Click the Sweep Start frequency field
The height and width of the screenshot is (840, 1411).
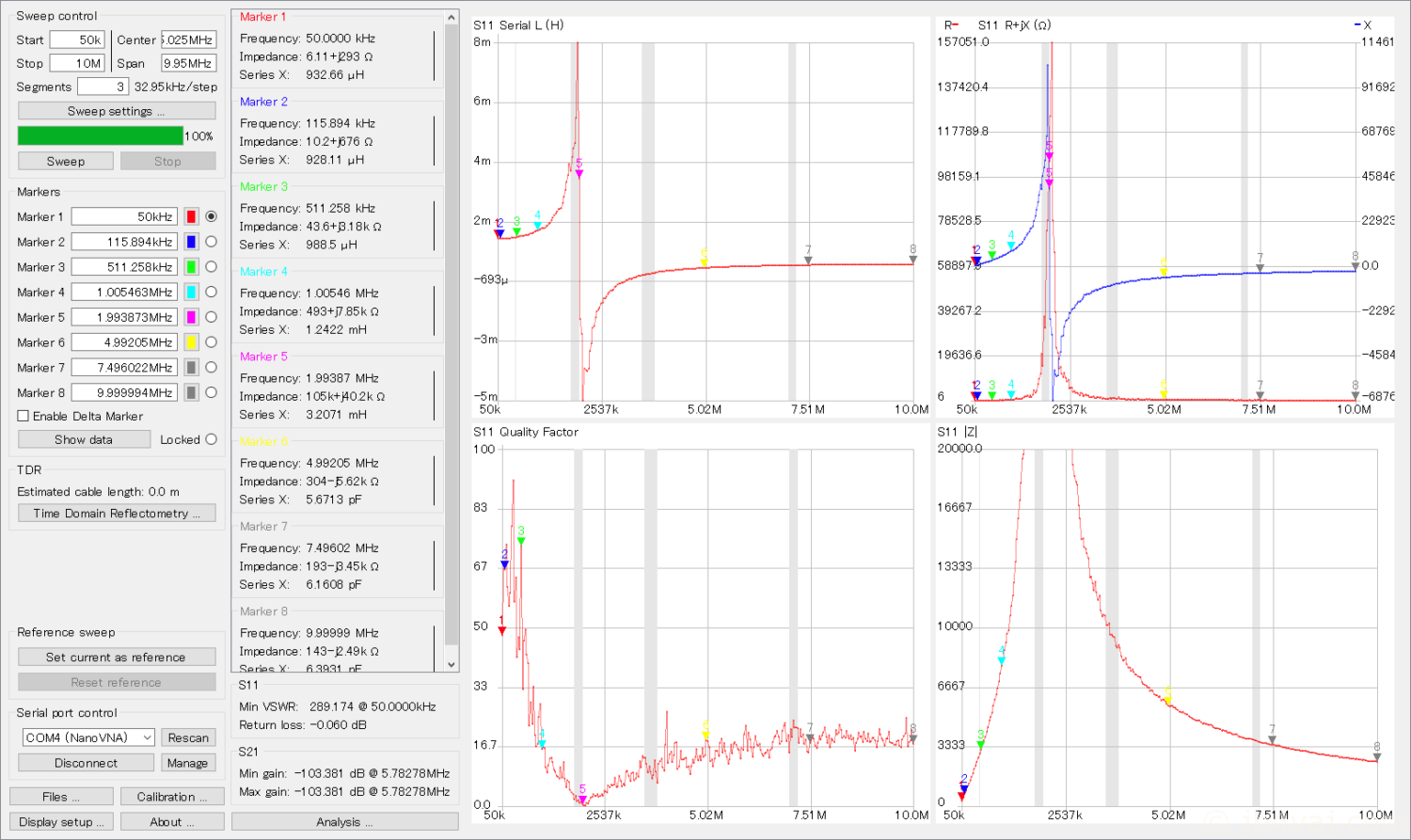click(x=77, y=40)
